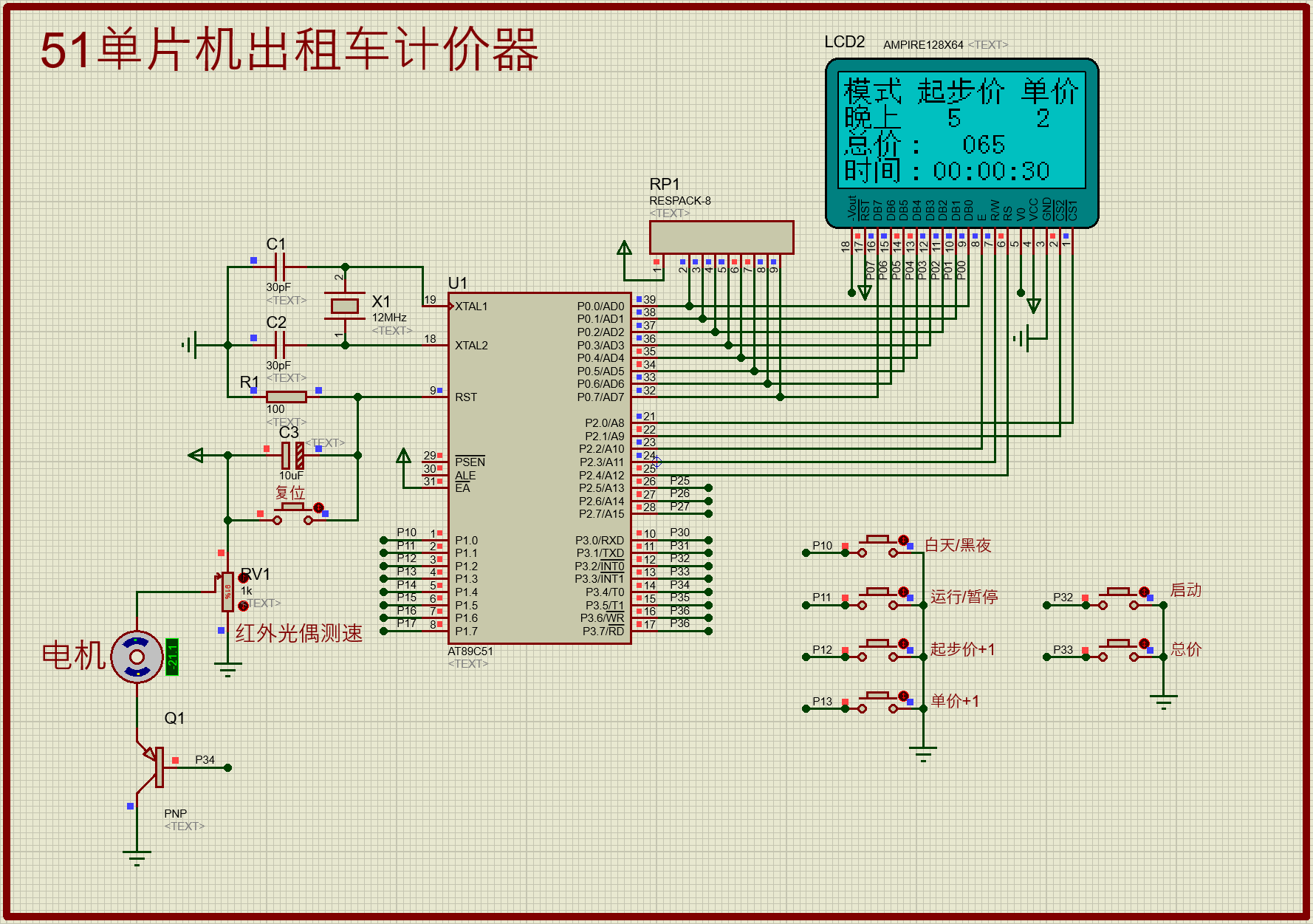The height and width of the screenshot is (924, 1313).
Task: Select the RP1 resistor pack body
Action: (x=721, y=238)
